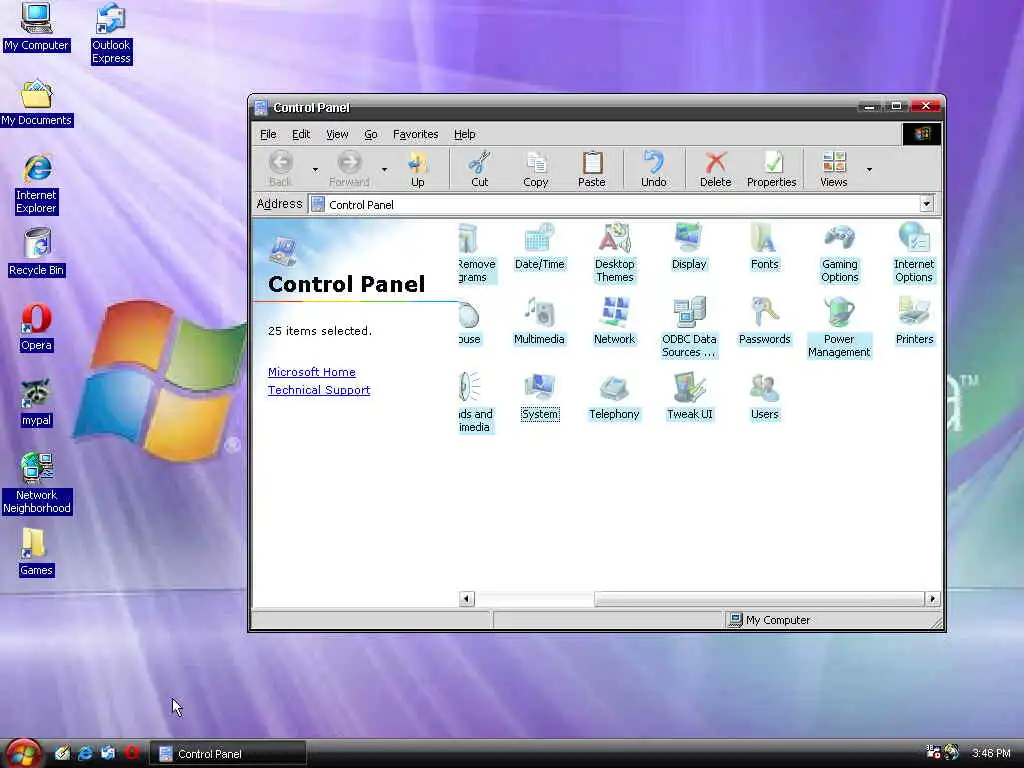The width and height of the screenshot is (1024, 768).
Task: Open the Printers icon
Action: [x=914, y=321]
